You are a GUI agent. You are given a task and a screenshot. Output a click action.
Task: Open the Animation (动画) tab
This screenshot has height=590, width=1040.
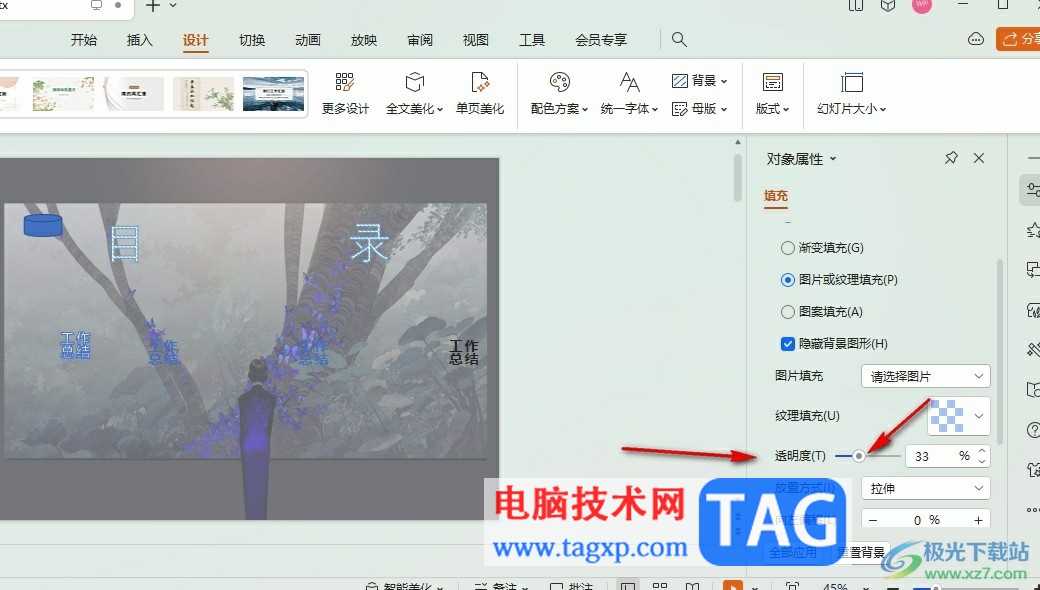coord(308,40)
